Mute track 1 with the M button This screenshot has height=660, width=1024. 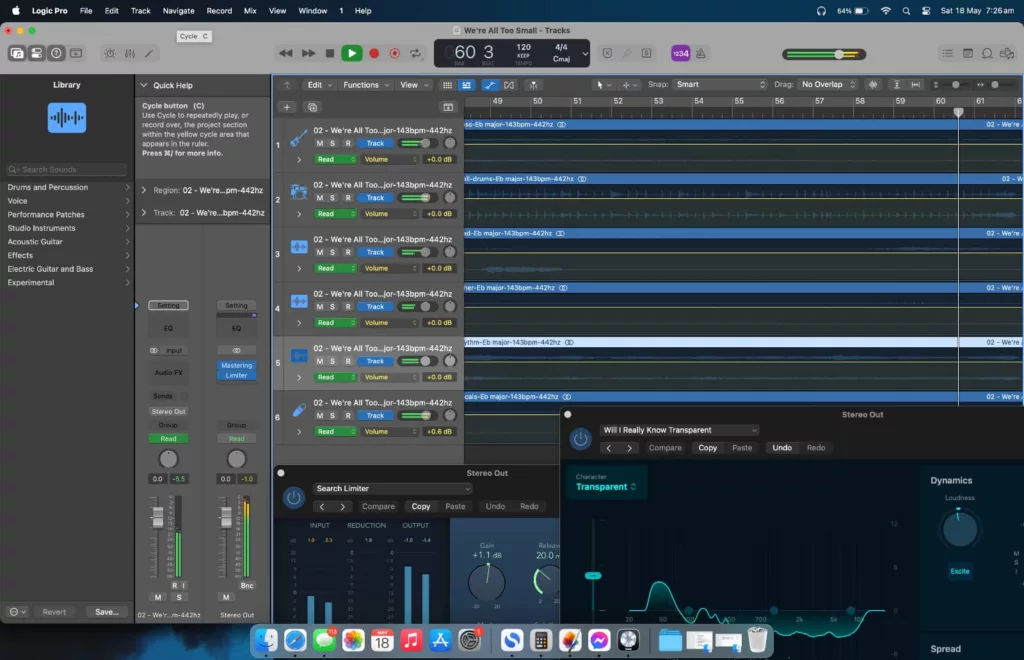[x=320, y=144]
